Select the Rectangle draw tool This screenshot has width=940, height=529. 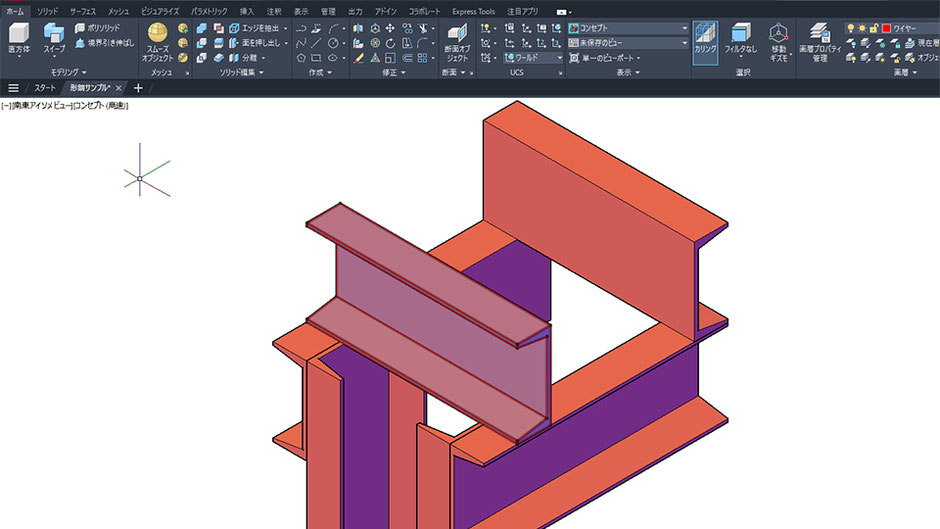point(316,58)
